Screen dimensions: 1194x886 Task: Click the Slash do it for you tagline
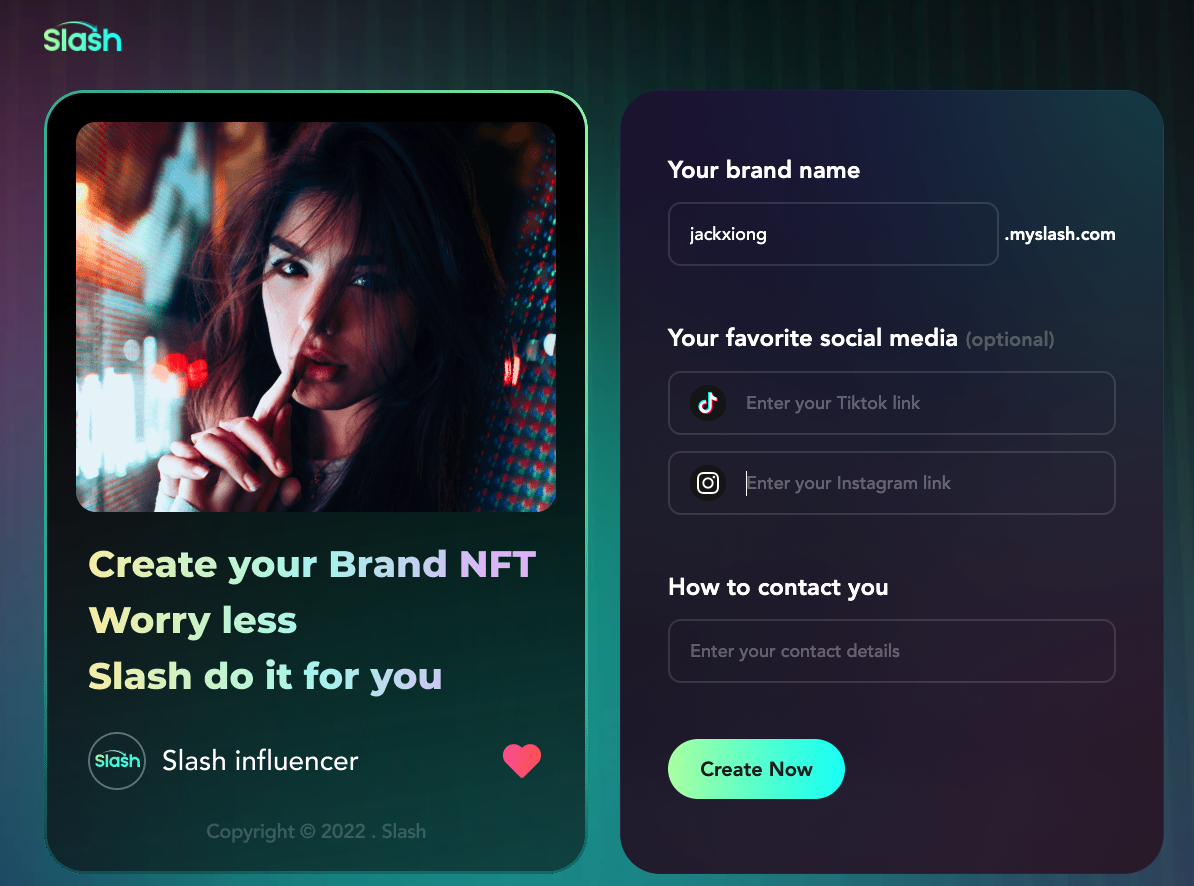pos(265,676)
